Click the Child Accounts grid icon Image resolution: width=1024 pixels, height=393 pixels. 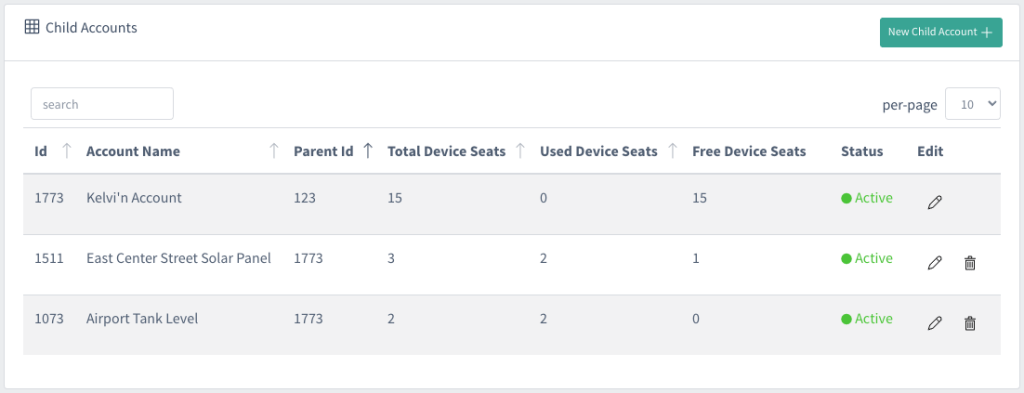coord(32,27)
